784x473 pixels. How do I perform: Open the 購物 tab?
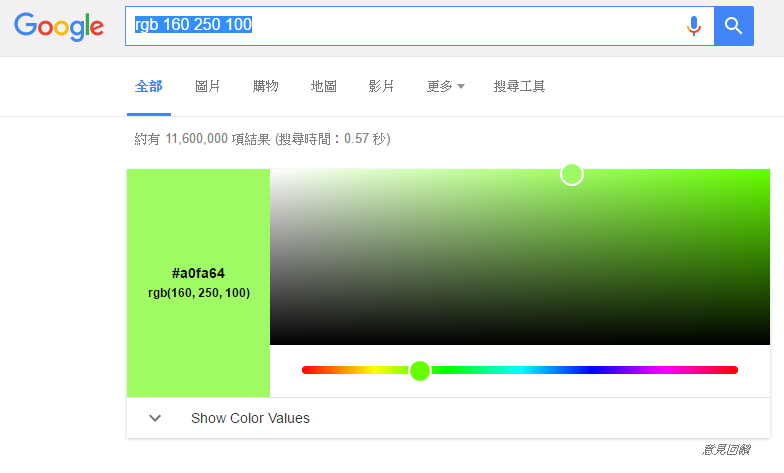[265, 86]
